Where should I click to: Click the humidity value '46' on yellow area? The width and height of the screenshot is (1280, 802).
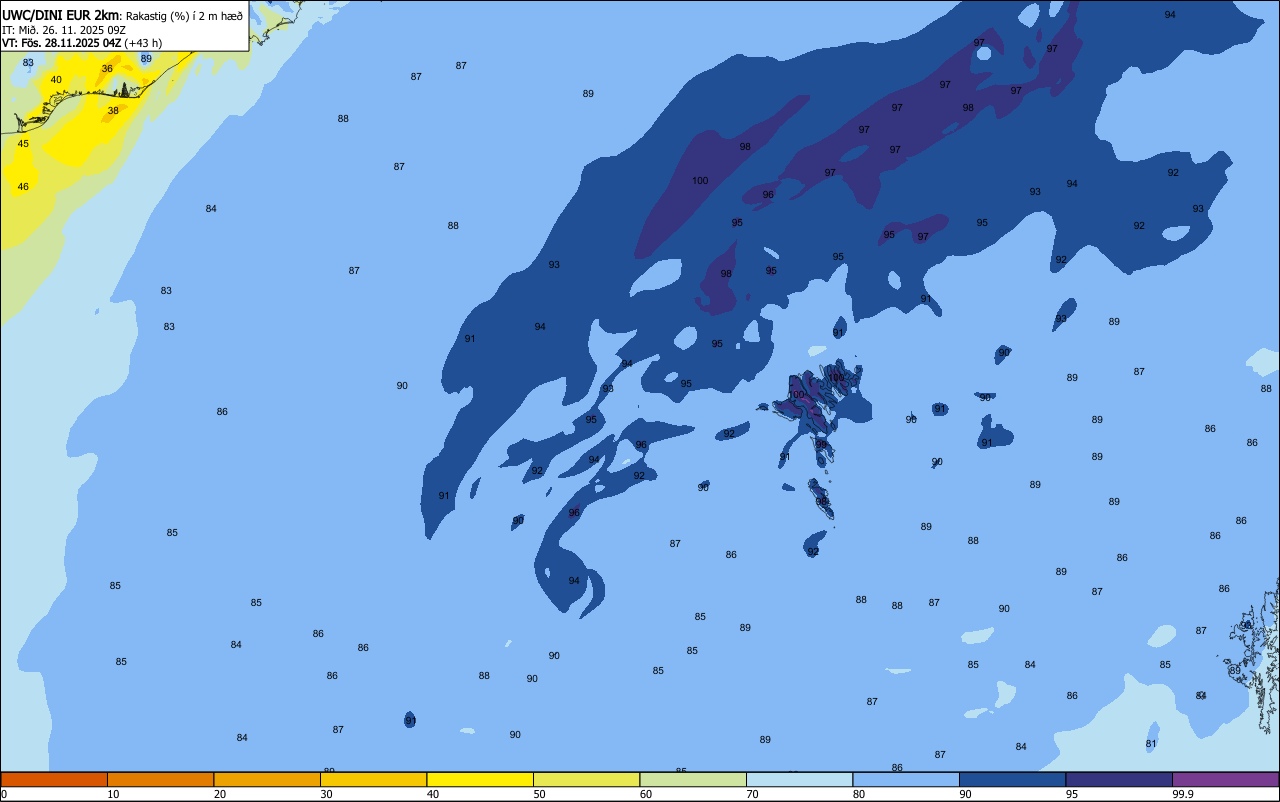click(x=23, y=187)
